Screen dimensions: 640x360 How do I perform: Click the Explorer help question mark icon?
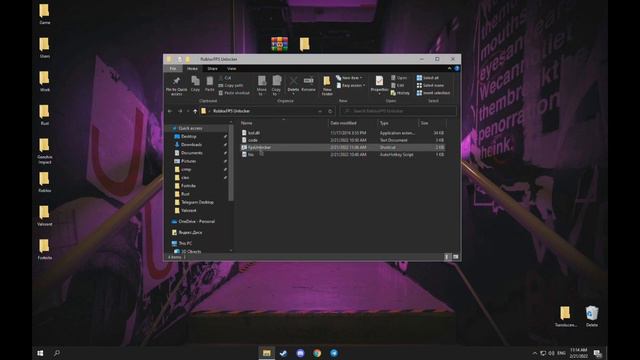457,69
